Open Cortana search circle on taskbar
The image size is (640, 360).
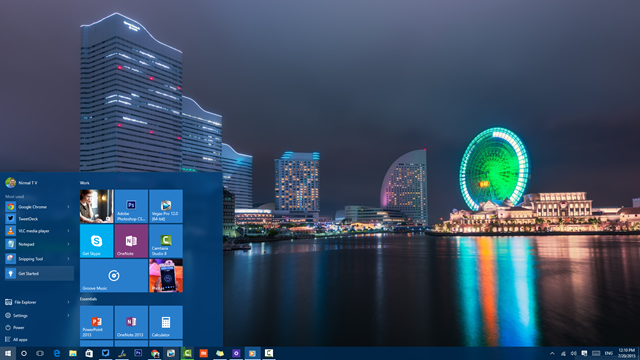pyautogui.click(x=24, y=353)
